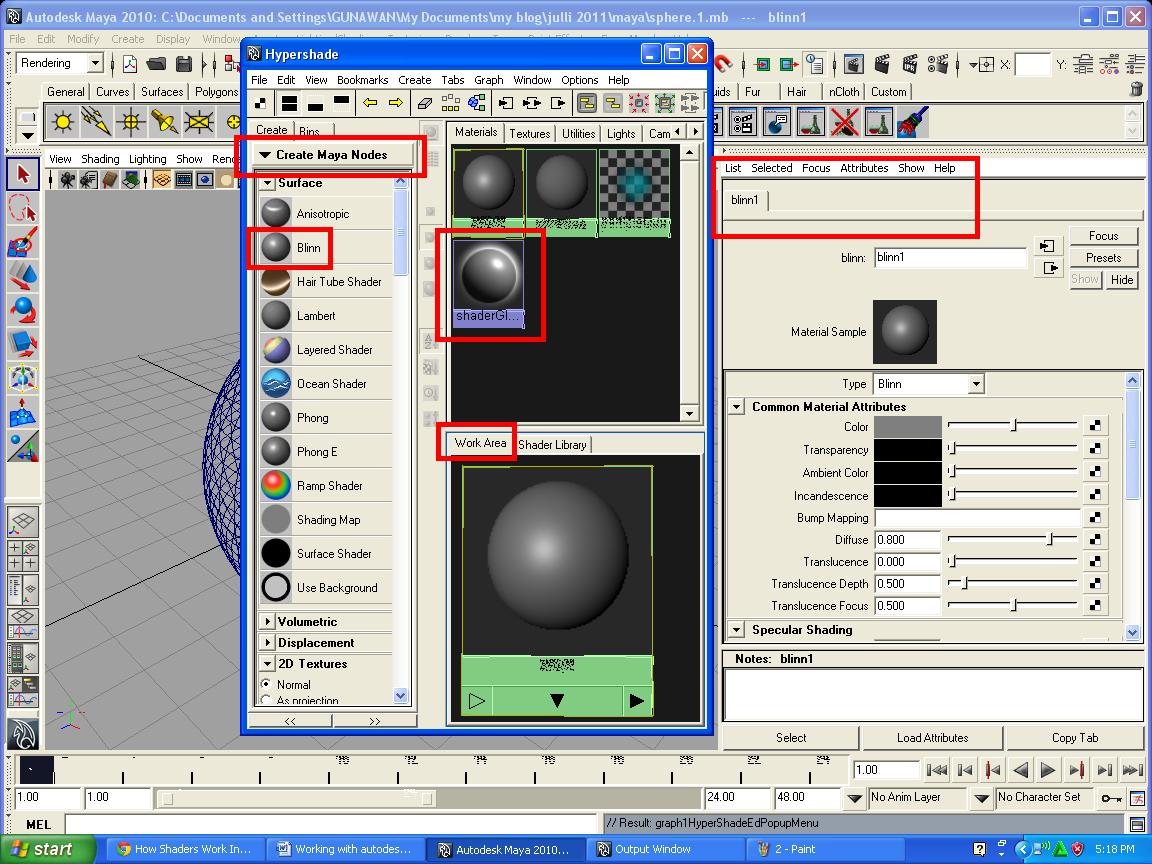Collapse the Specular Shading section

tap(736, 630)
